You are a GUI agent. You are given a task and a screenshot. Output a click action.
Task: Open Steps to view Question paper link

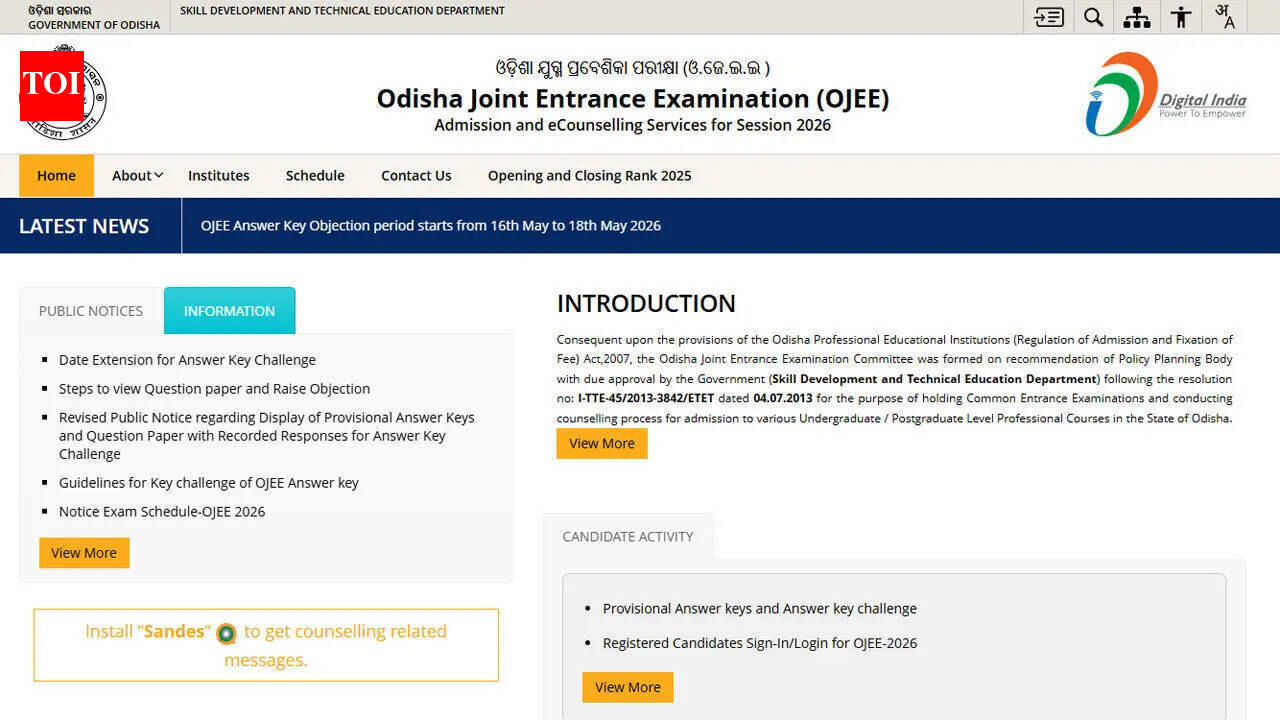(214, 389)
